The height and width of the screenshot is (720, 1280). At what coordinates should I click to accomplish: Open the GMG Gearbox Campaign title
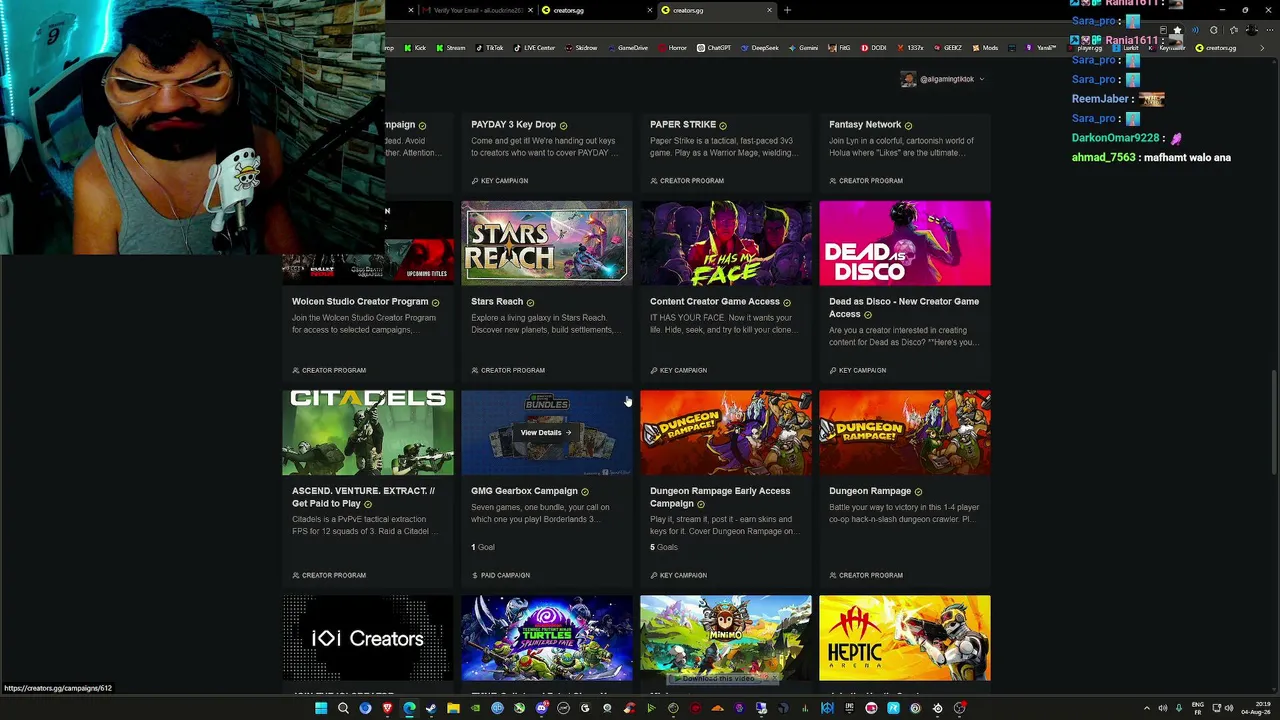(524, 491)
